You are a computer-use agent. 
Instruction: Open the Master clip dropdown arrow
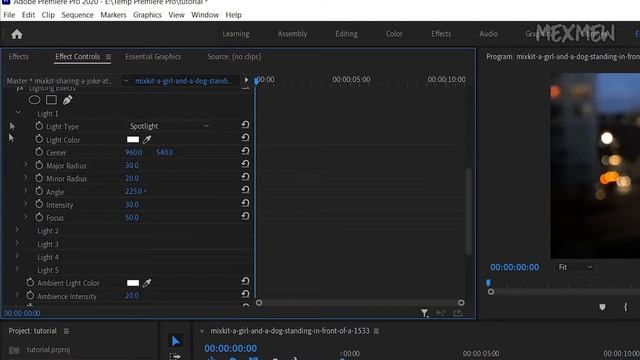[126, 80]
